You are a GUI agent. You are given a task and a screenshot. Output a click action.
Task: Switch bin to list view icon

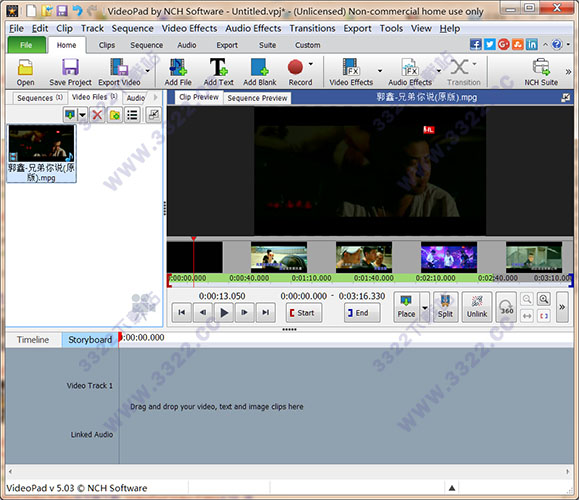pos(133,115)
